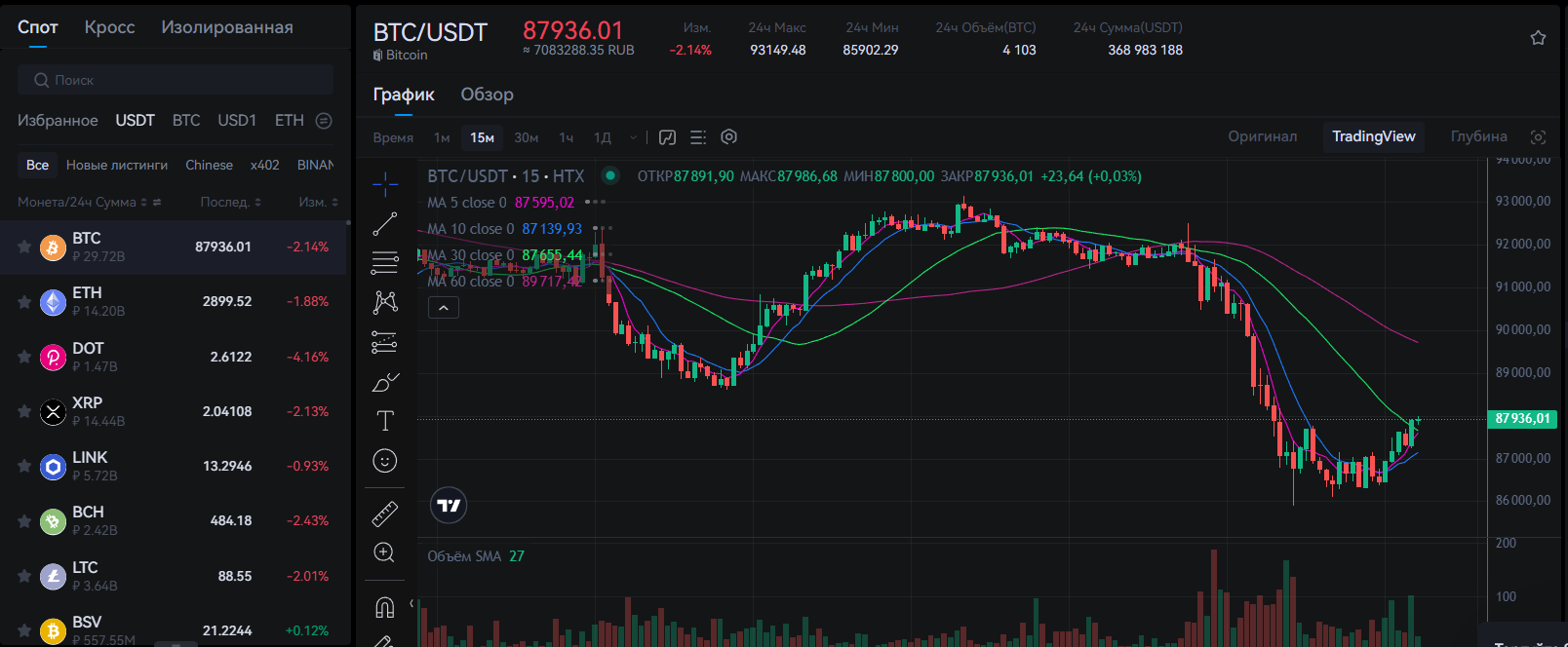Switch chart to Глубина view

1479,136
